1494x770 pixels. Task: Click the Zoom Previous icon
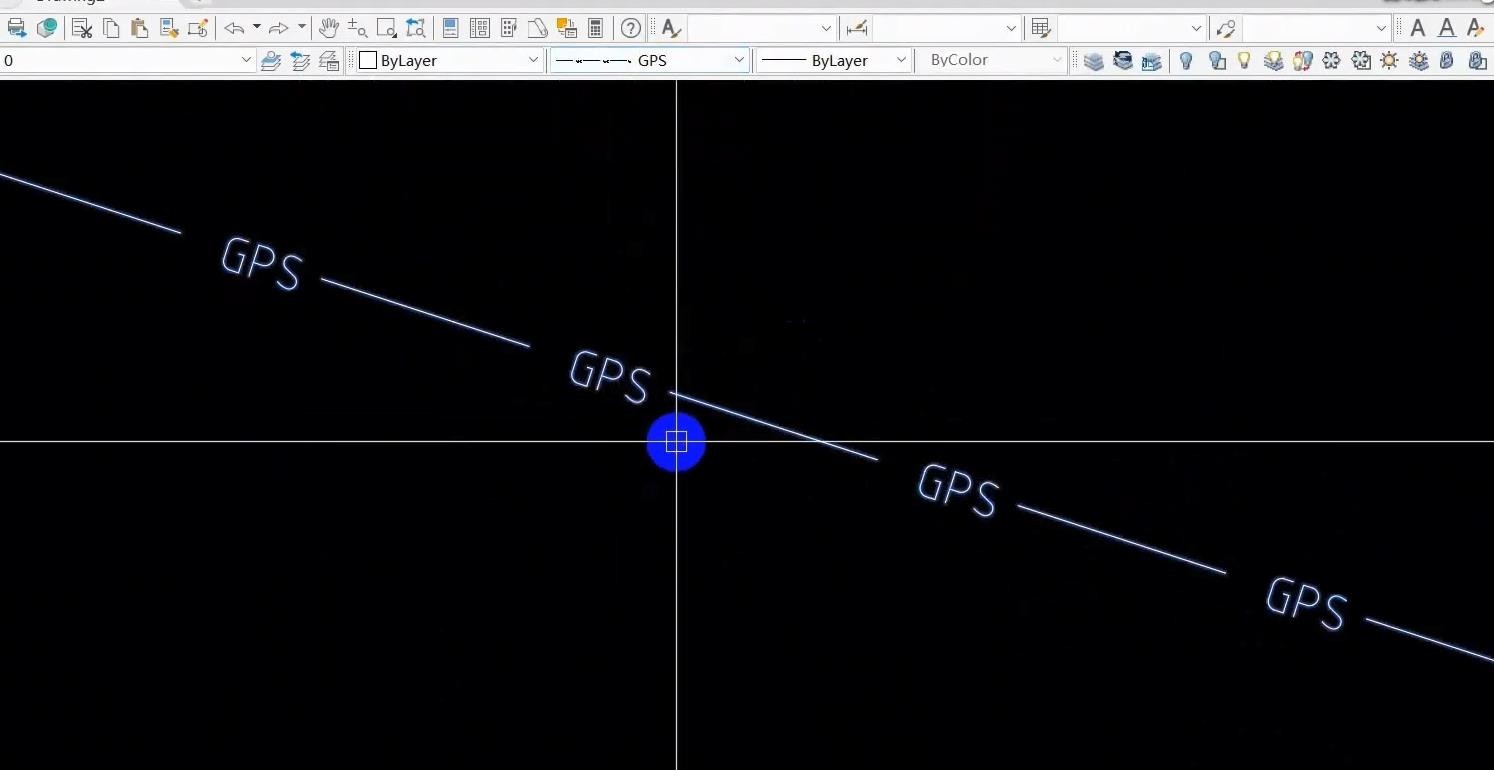416,28
